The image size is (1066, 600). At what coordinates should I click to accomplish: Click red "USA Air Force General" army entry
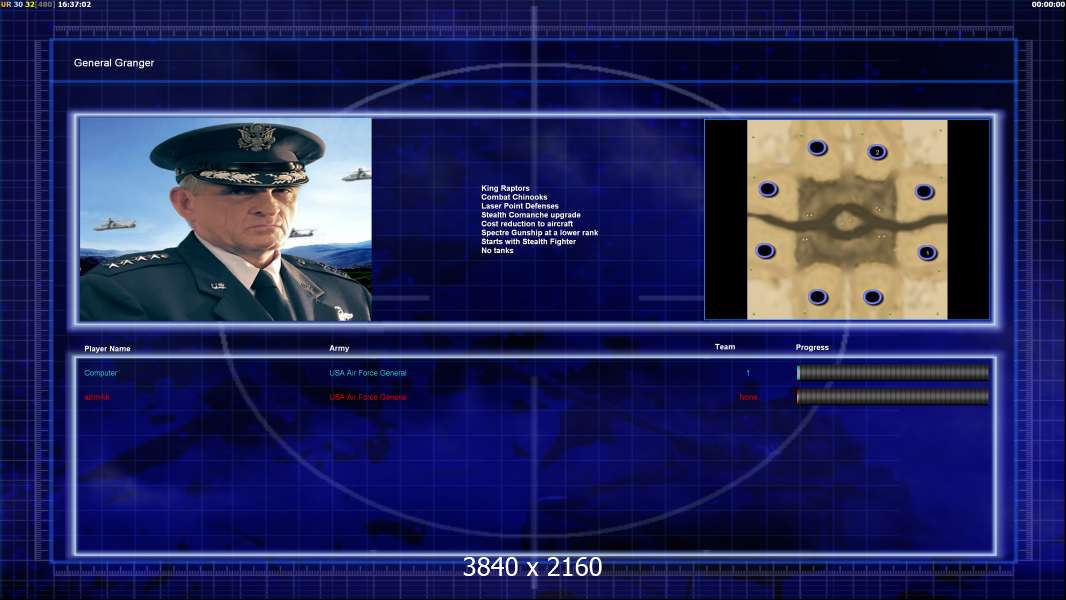(368, 397)
